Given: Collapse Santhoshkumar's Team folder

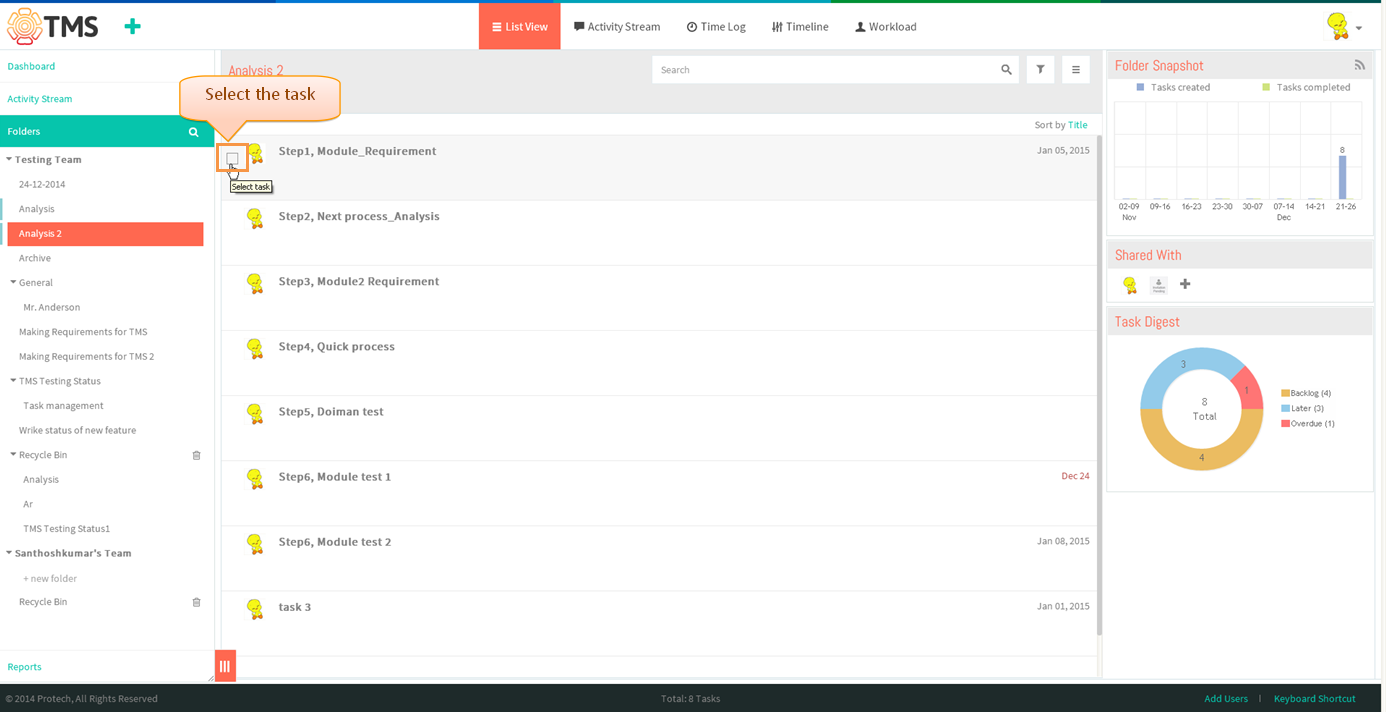Looking at the screenshot, I should tap(9, 552).
